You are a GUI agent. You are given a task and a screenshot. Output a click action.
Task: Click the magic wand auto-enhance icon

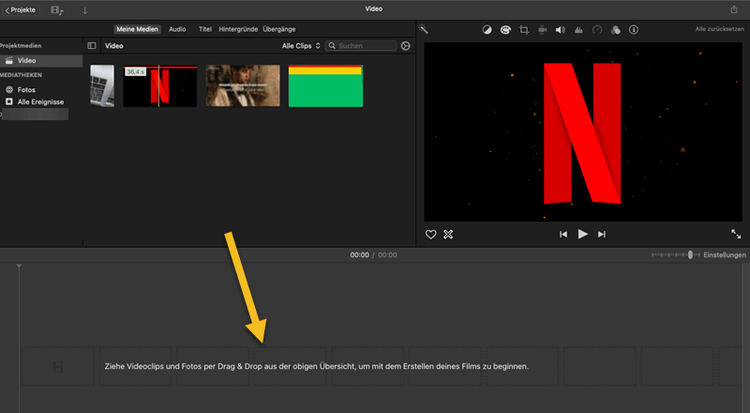(423, 29)
